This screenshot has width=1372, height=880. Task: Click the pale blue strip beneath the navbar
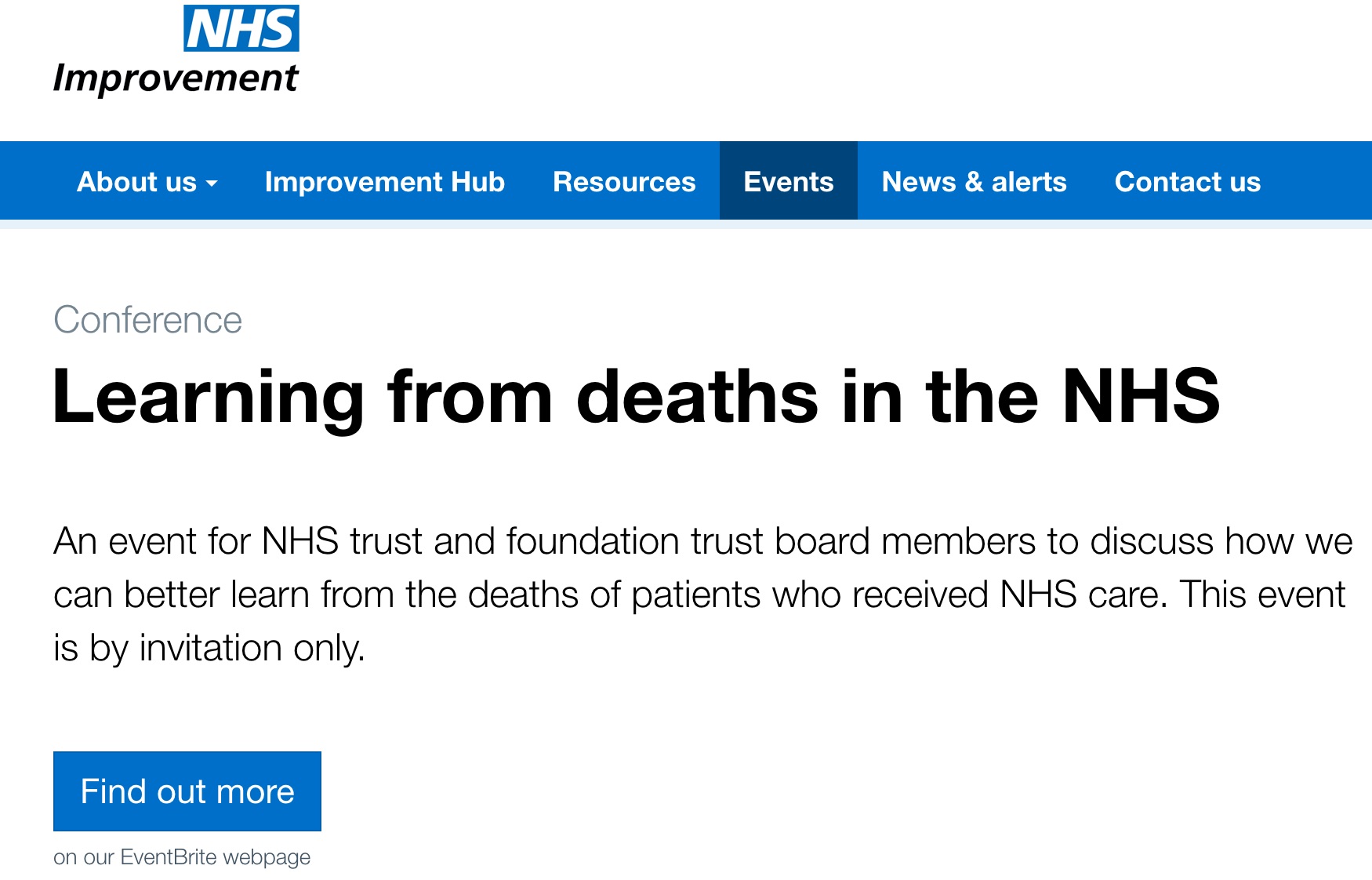pos(686,224)
